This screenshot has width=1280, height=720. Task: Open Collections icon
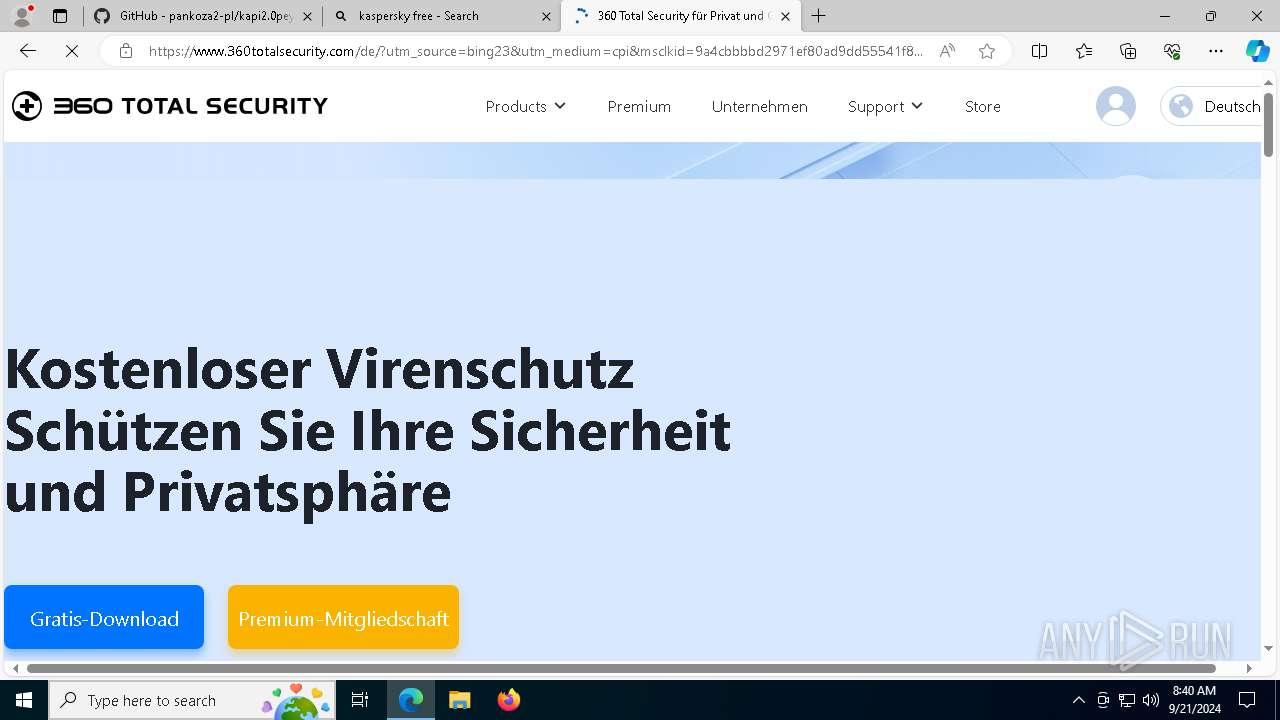tap(1128, 51)
